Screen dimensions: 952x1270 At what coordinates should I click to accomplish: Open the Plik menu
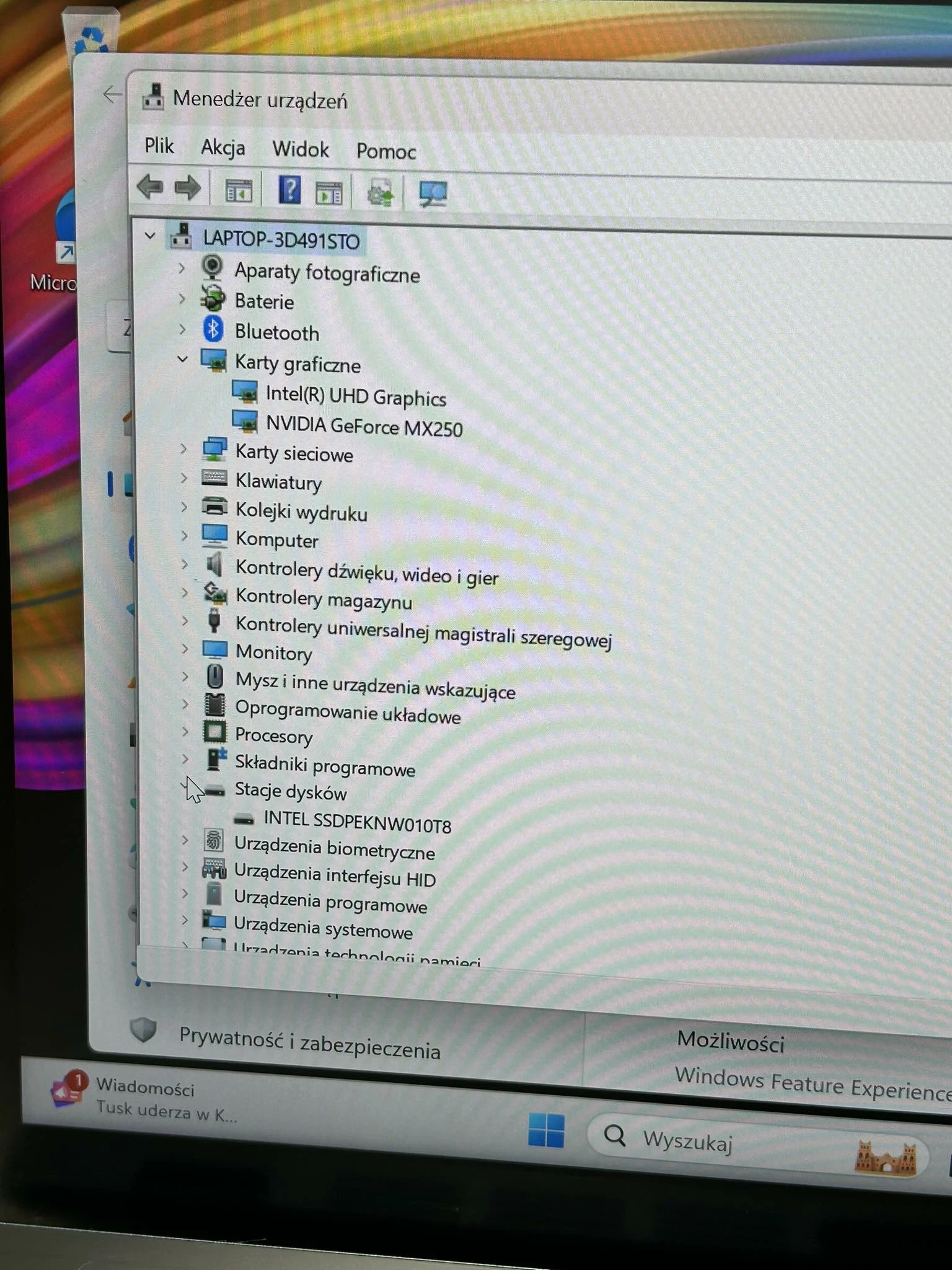tap(159, 146)
